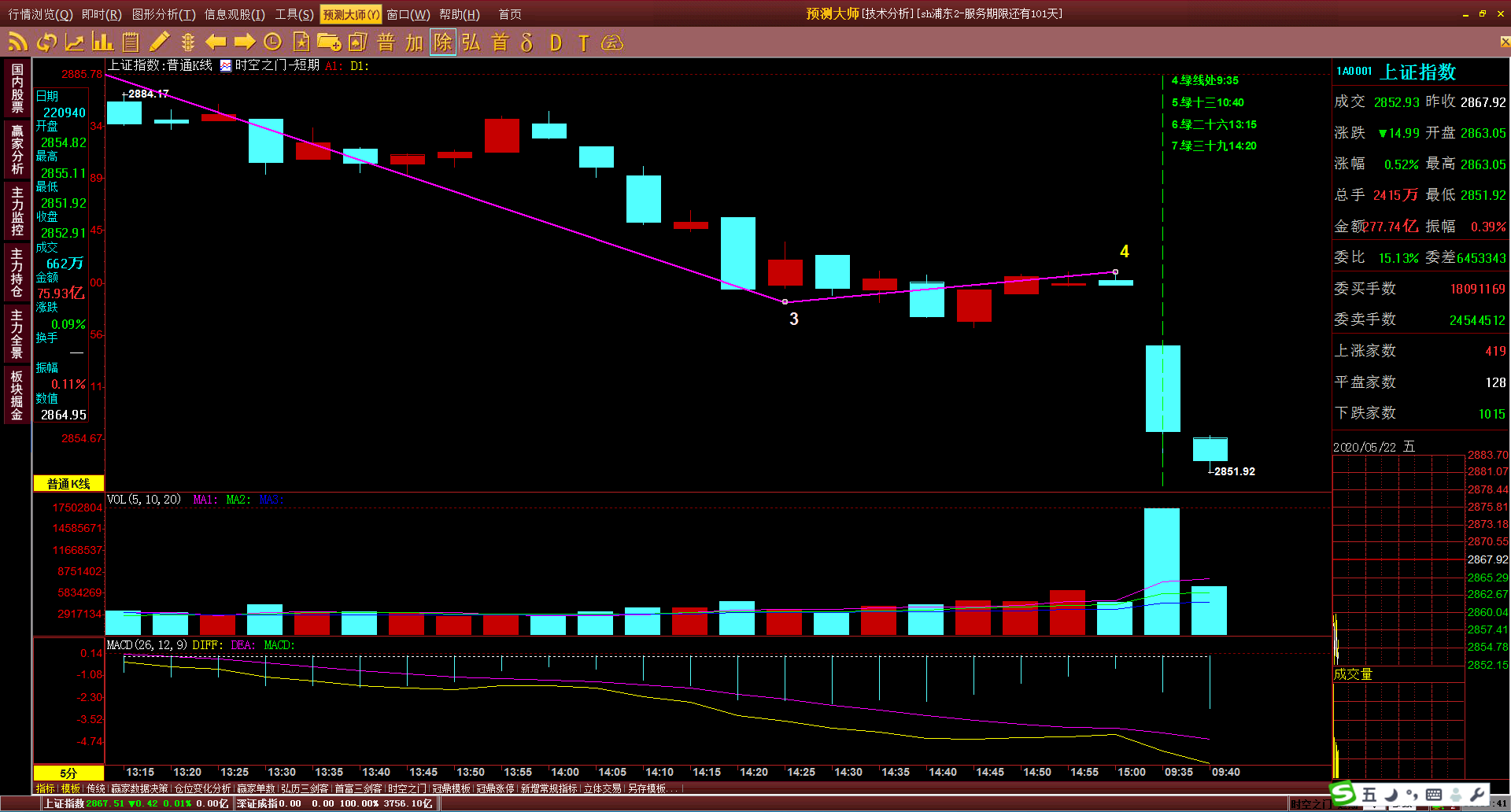Click the traffic light toolbar icon
The height and width of the screenshot is (812, 1511).
(187, 42)
